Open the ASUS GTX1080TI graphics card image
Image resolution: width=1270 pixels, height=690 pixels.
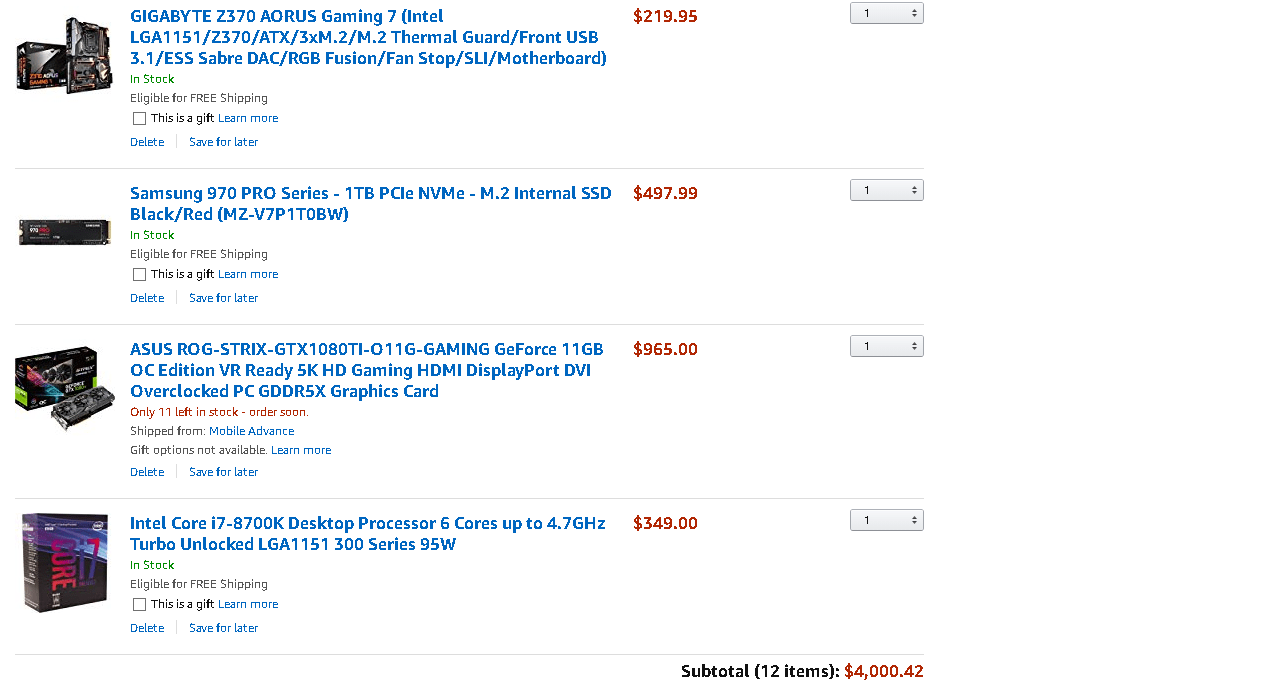pos(65,390)
